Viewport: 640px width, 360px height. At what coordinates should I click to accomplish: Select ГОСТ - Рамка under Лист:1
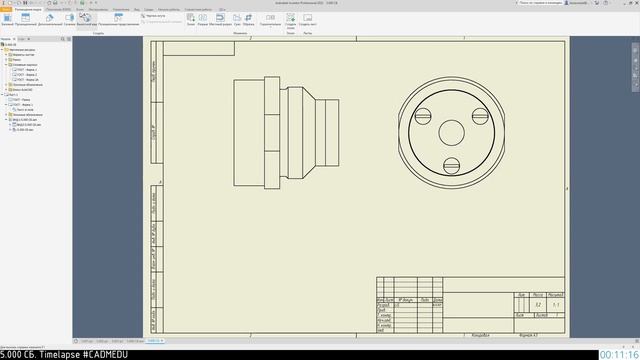coord(19,100)
